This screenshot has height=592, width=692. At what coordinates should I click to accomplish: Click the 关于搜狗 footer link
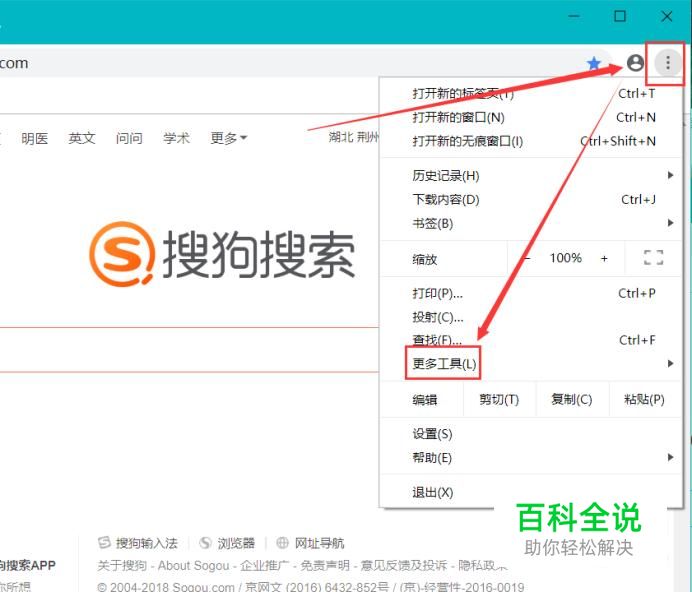coord(122,566)
